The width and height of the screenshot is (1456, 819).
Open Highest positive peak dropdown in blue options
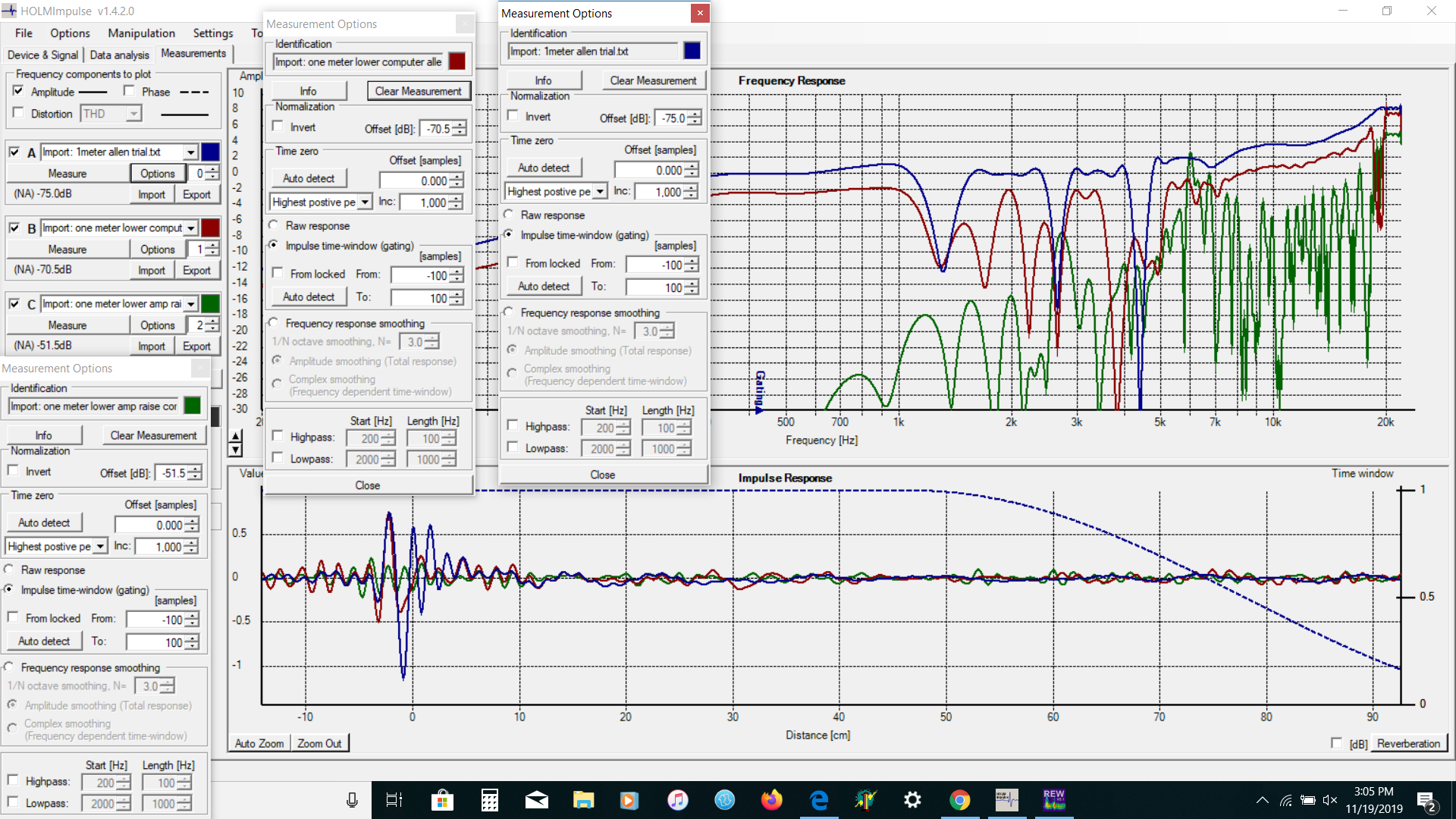[600, 192]
